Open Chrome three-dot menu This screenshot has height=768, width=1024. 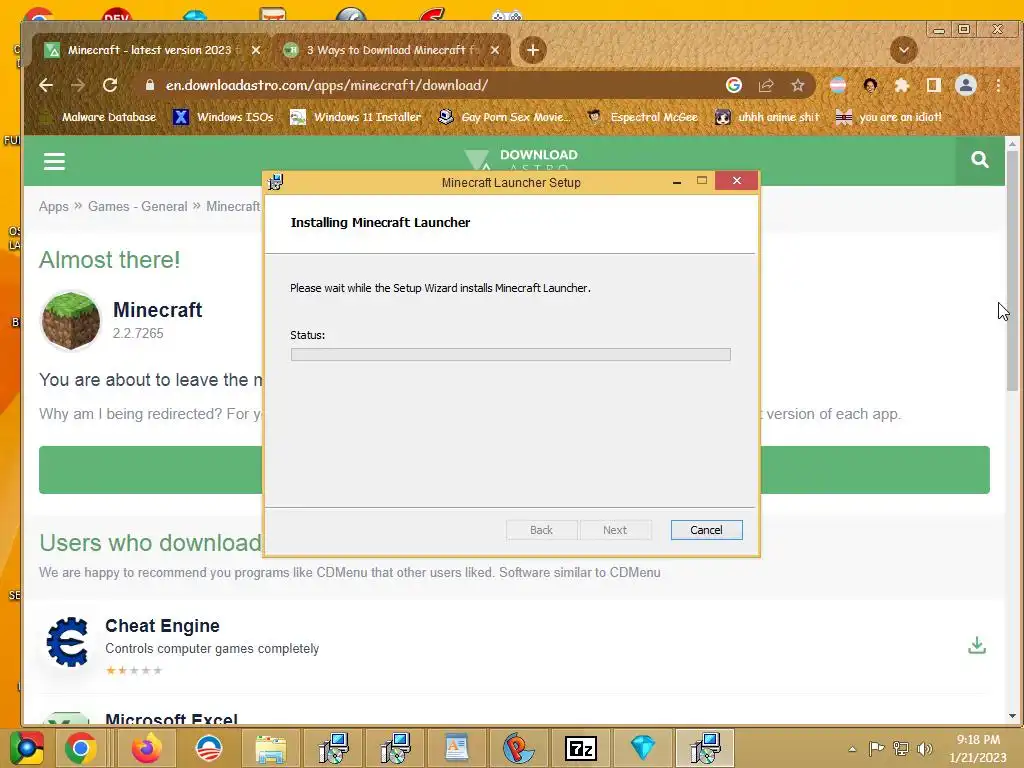click(x=998, y=85)
